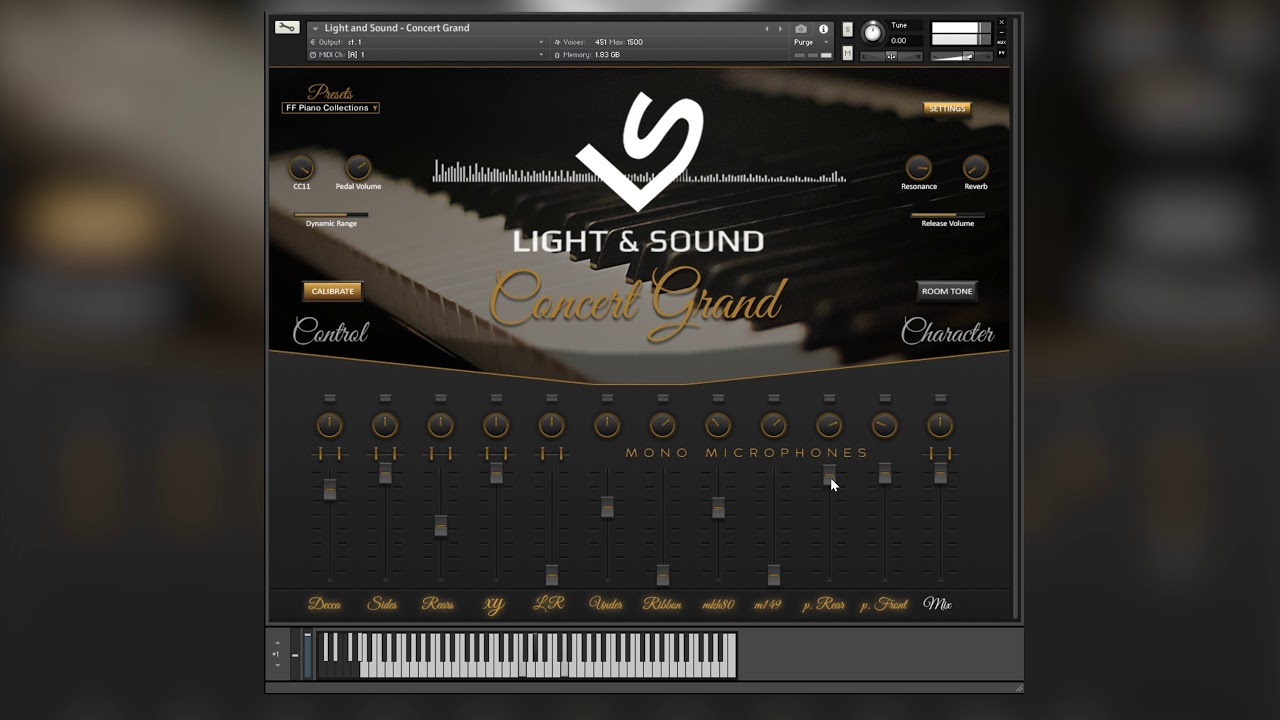Open the FF Piano Collections presets dropdown
Image resolution: width=1280 pixels, height=720 pixels.
(331, 108)
